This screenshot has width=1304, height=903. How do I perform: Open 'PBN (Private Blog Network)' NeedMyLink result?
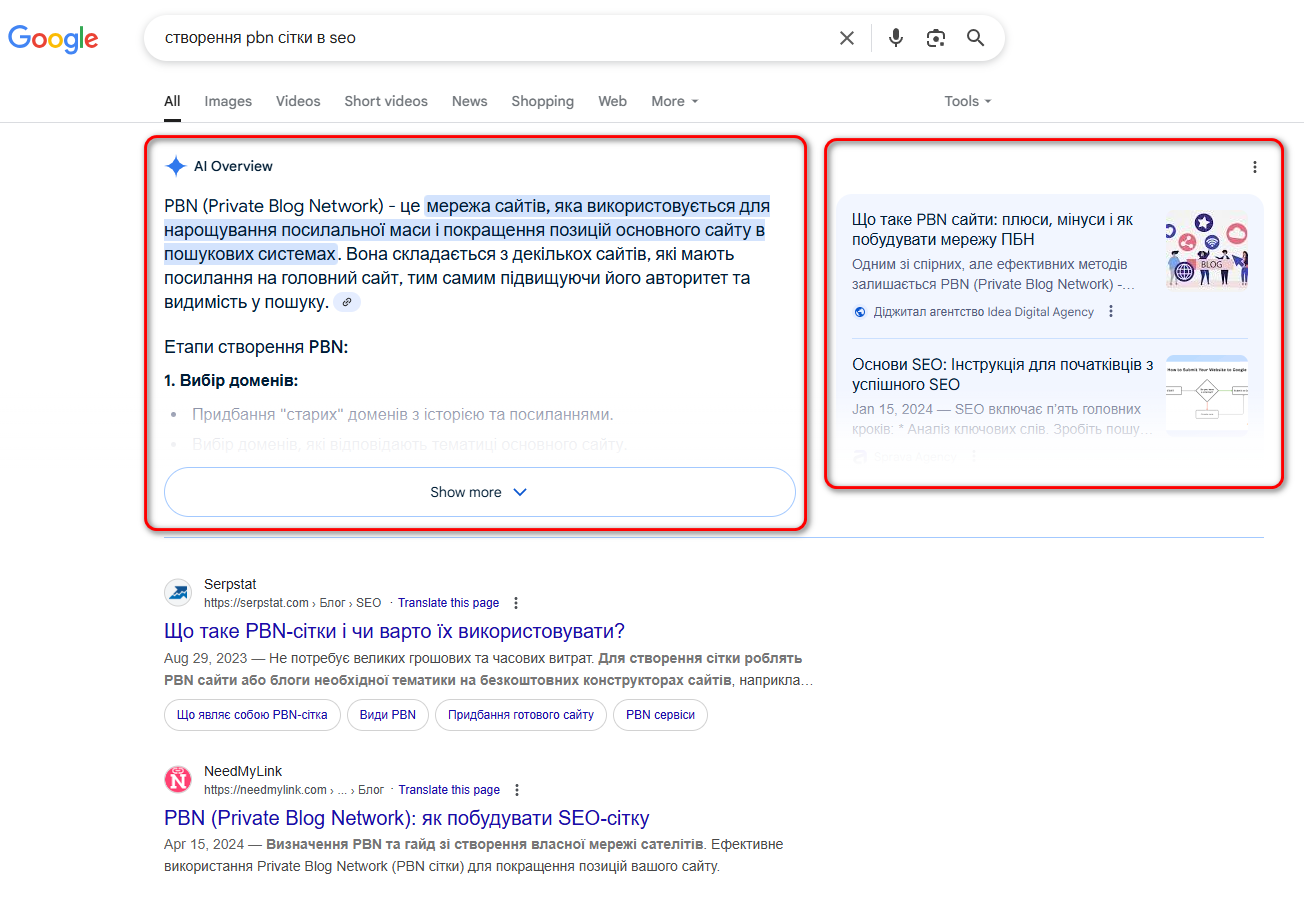pos(407,818)
